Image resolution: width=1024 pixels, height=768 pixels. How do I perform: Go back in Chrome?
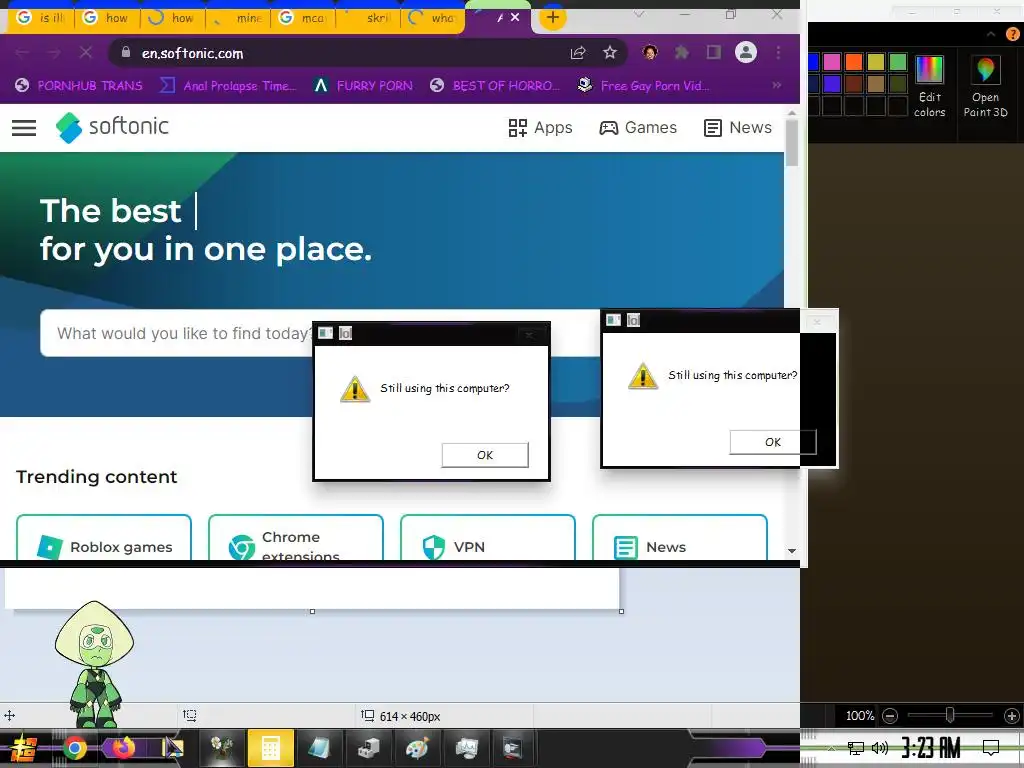[22, 52]
